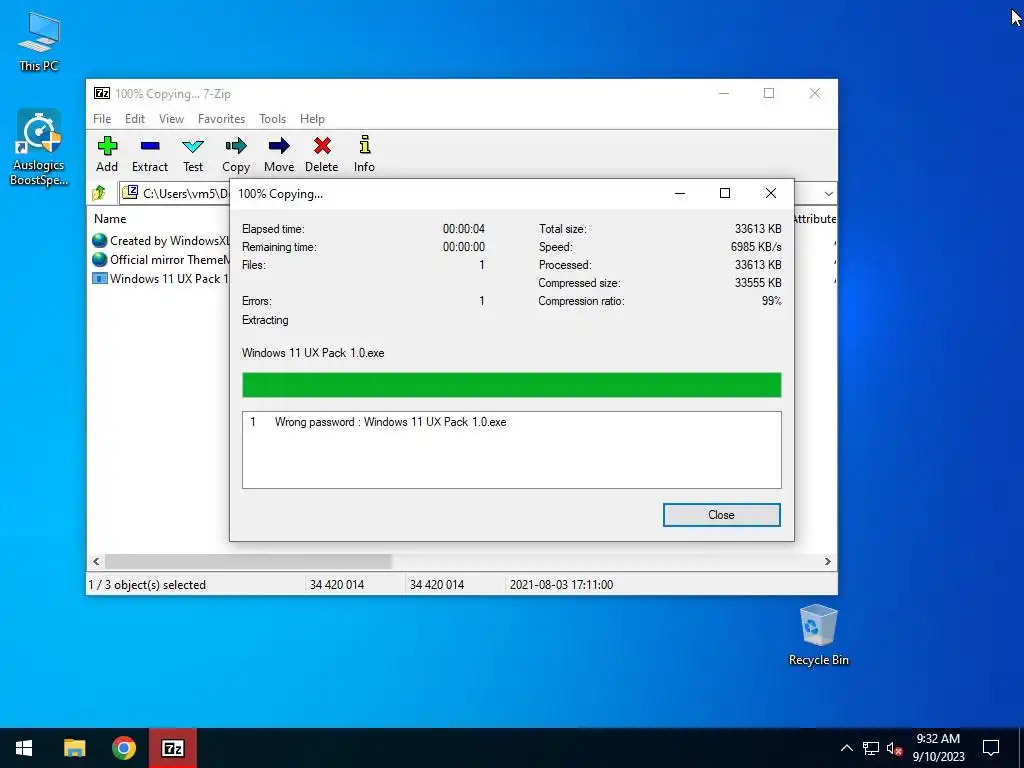Open the Windows Start menu
This screenshot has width=1024, height=768.
tap(24, 748)
